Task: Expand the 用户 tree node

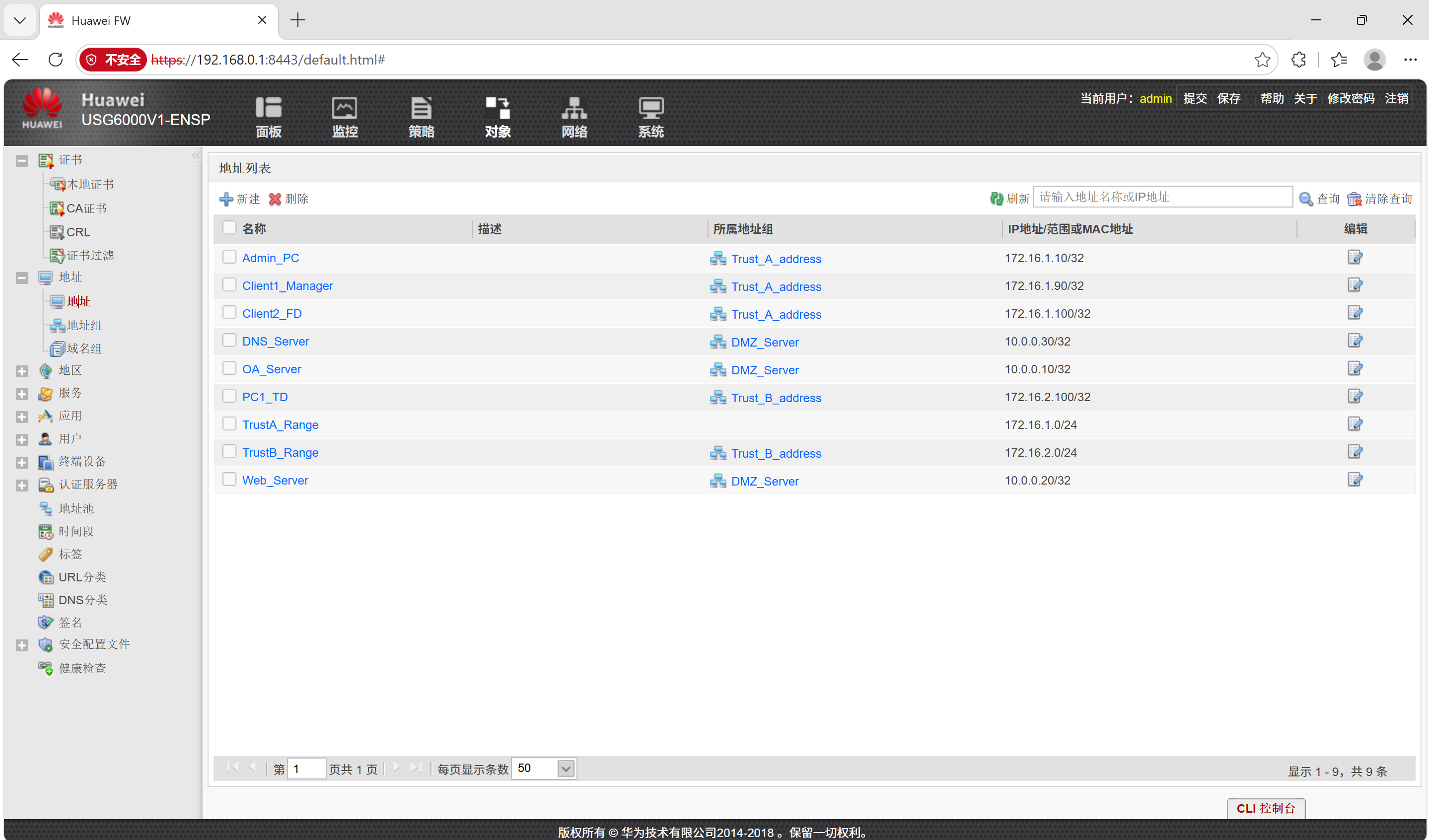Action: (x=21, y=439)
